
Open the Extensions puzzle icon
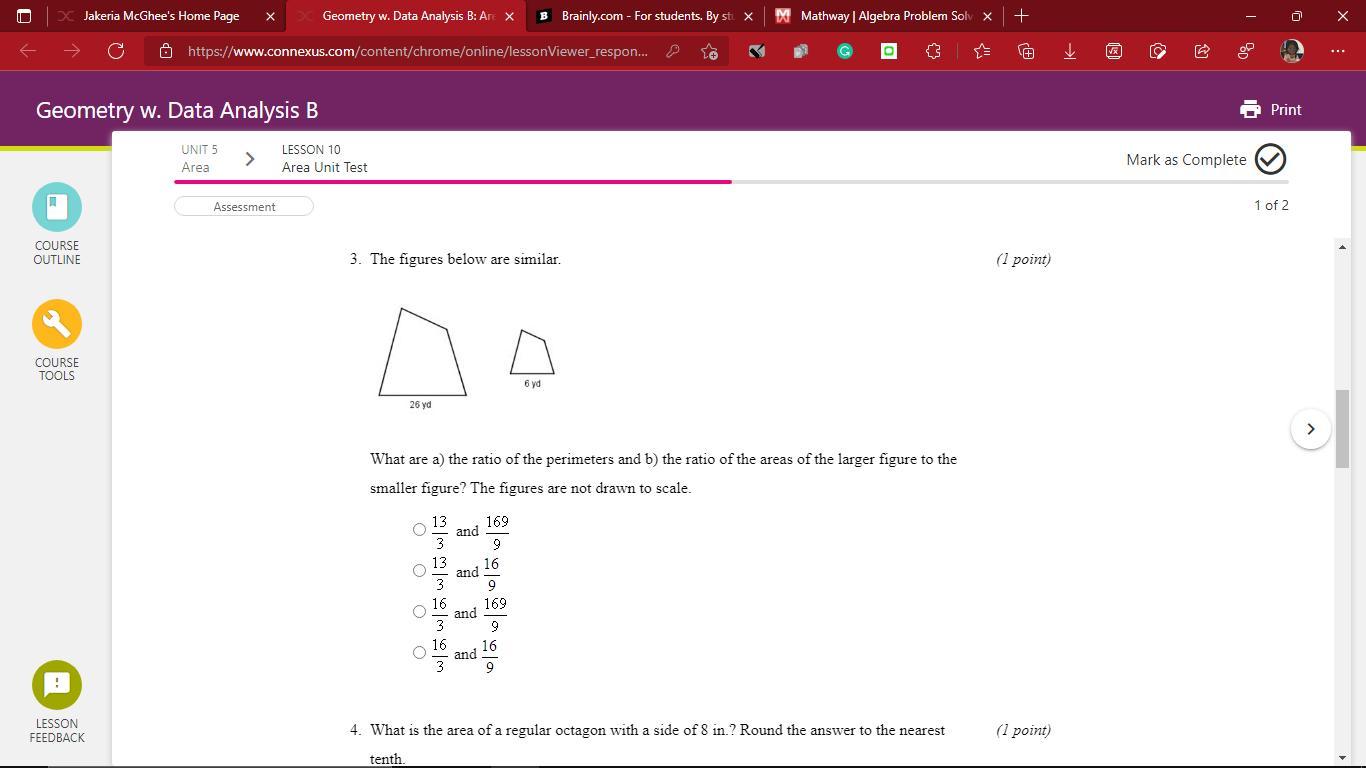pyautogui.click(x=933, y=51)
